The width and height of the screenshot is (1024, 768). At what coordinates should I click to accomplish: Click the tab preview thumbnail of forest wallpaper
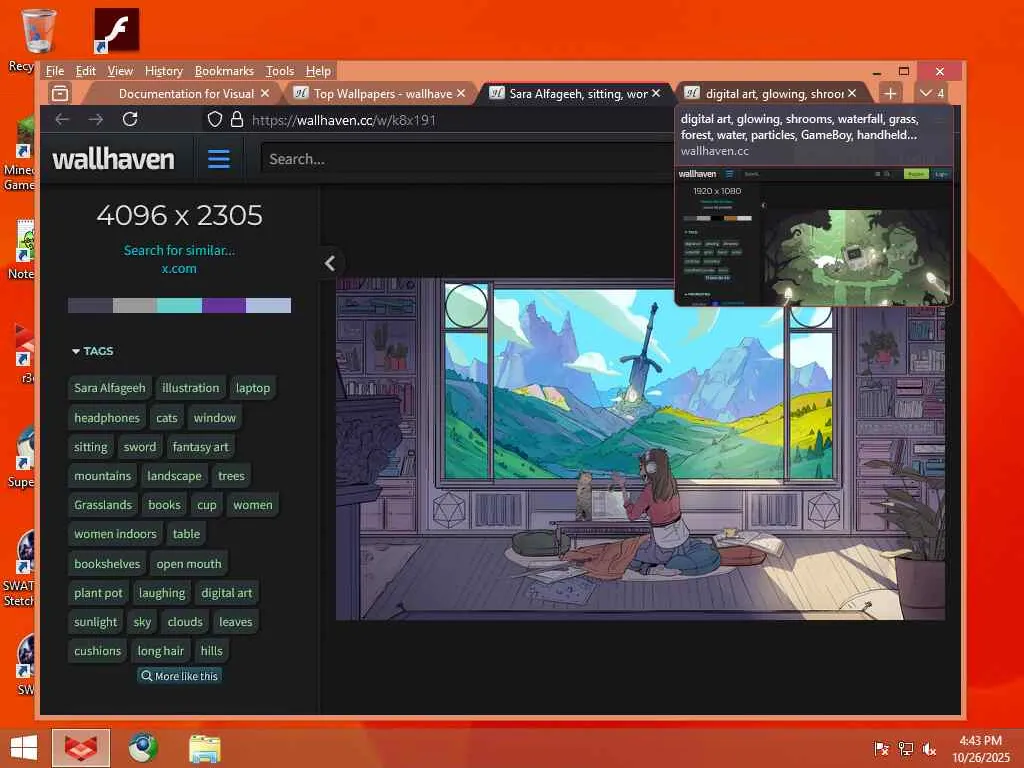814,237
